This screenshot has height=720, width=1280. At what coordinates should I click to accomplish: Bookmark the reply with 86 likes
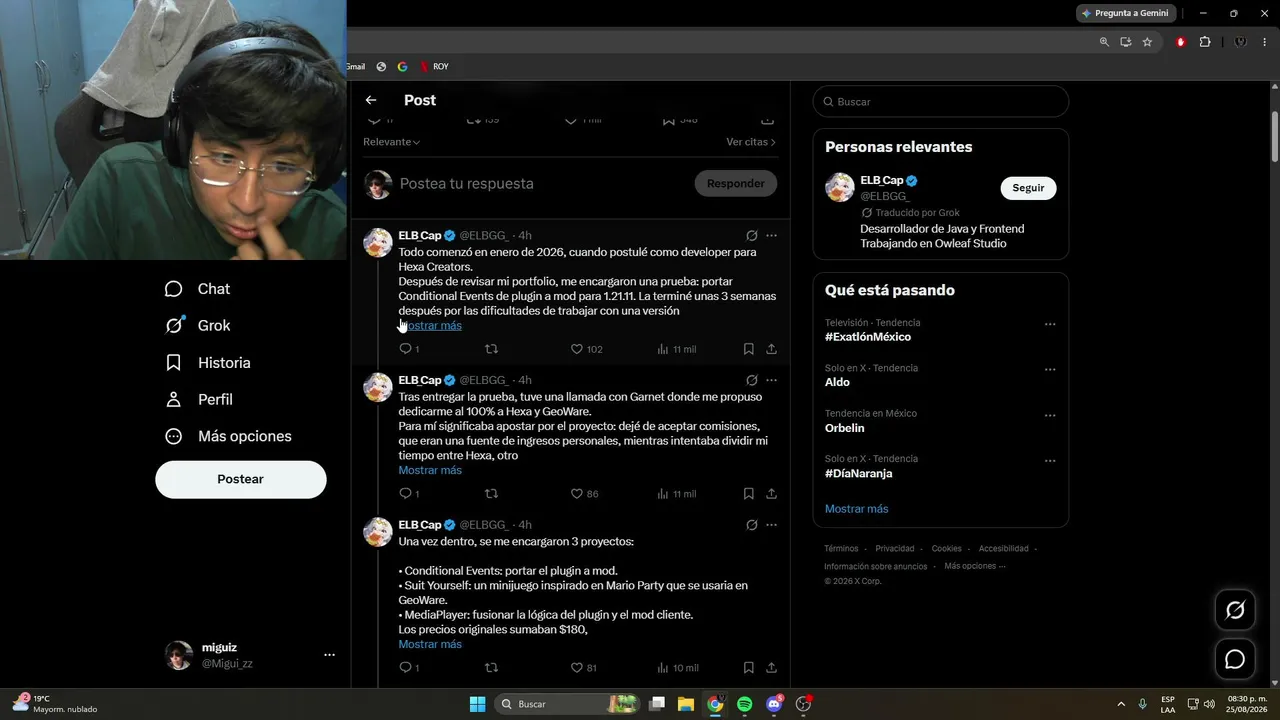pos(748,494)
